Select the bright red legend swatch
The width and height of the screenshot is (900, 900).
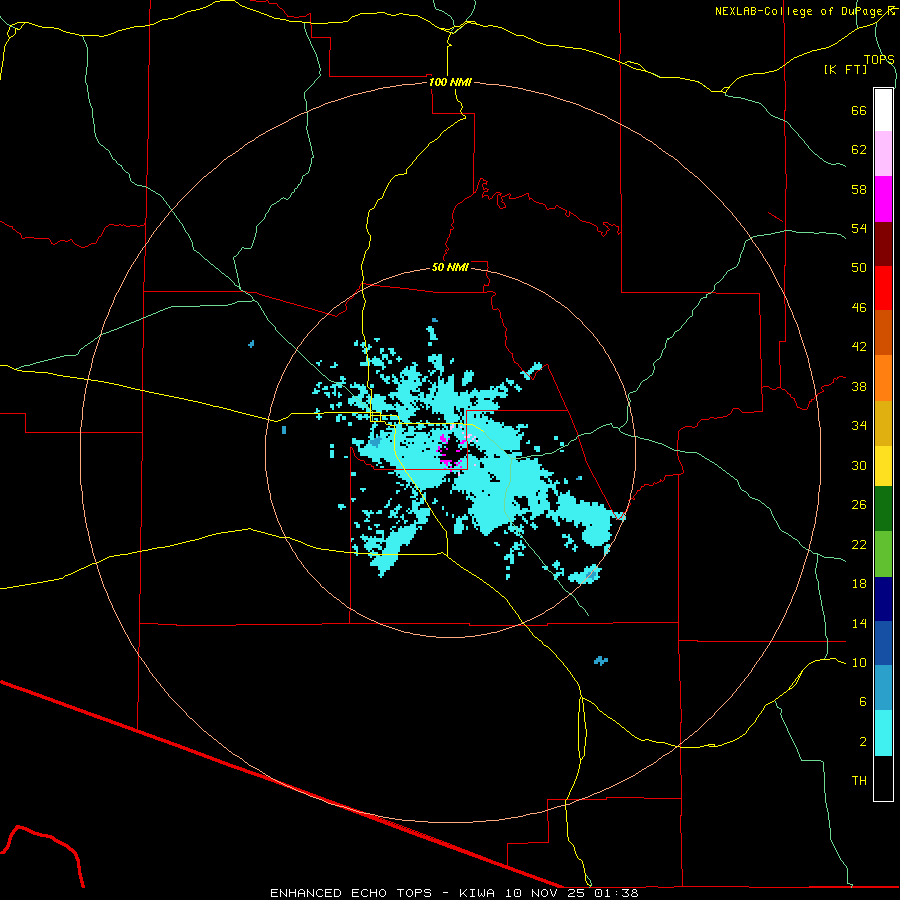883,288
